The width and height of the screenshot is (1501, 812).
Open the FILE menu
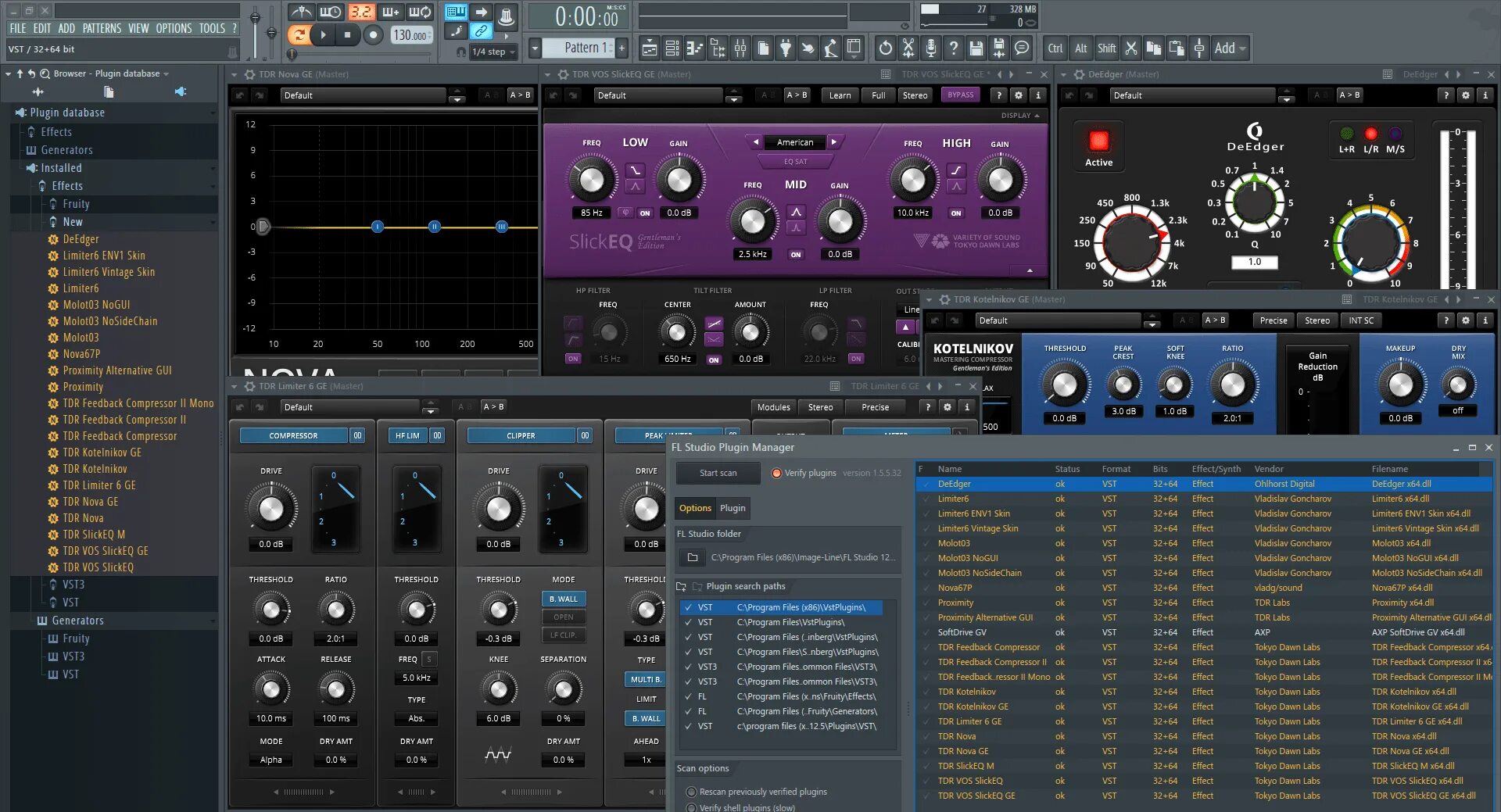(x=17, y=28)
